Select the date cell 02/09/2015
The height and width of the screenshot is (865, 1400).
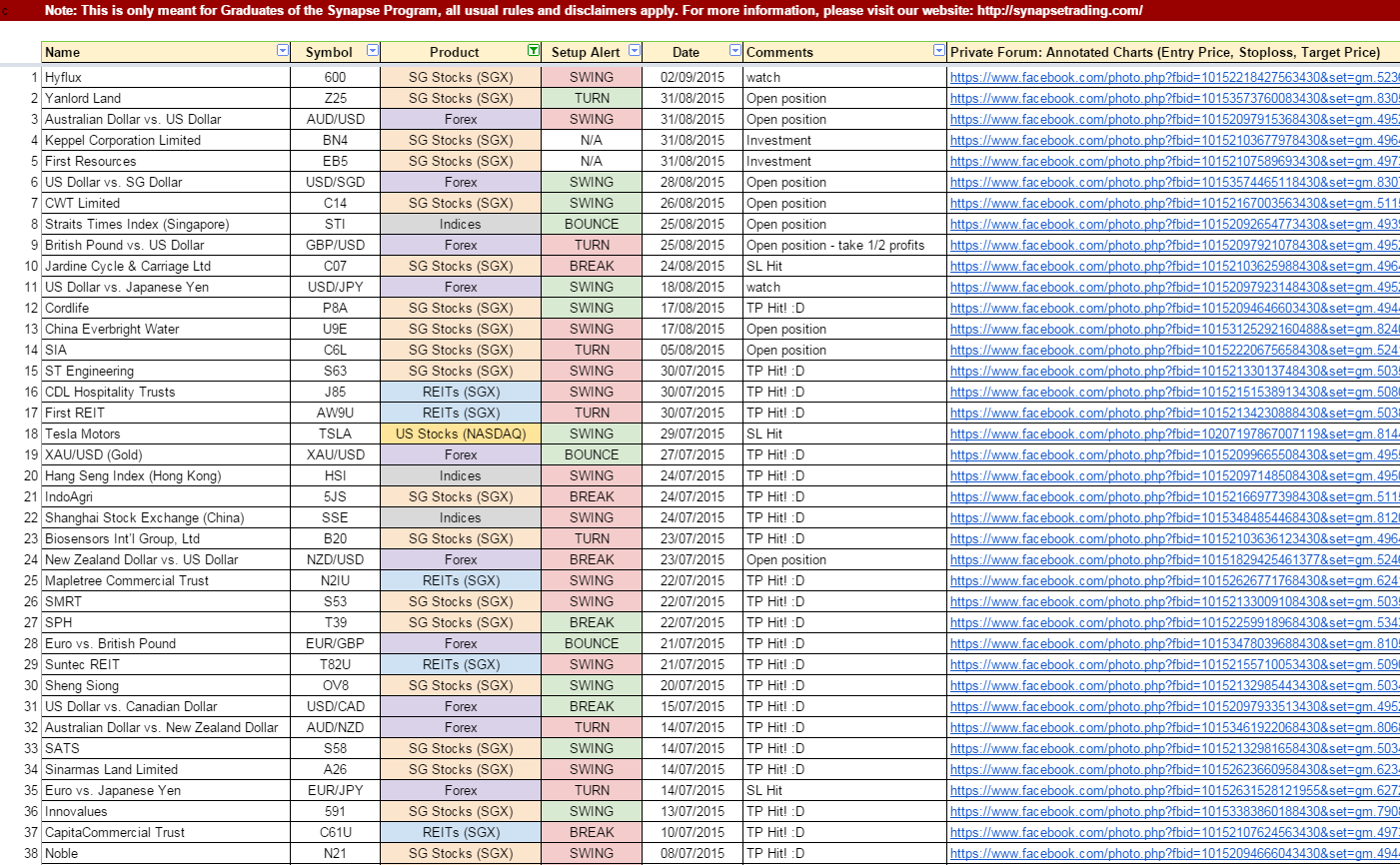[x=693, y=77]
